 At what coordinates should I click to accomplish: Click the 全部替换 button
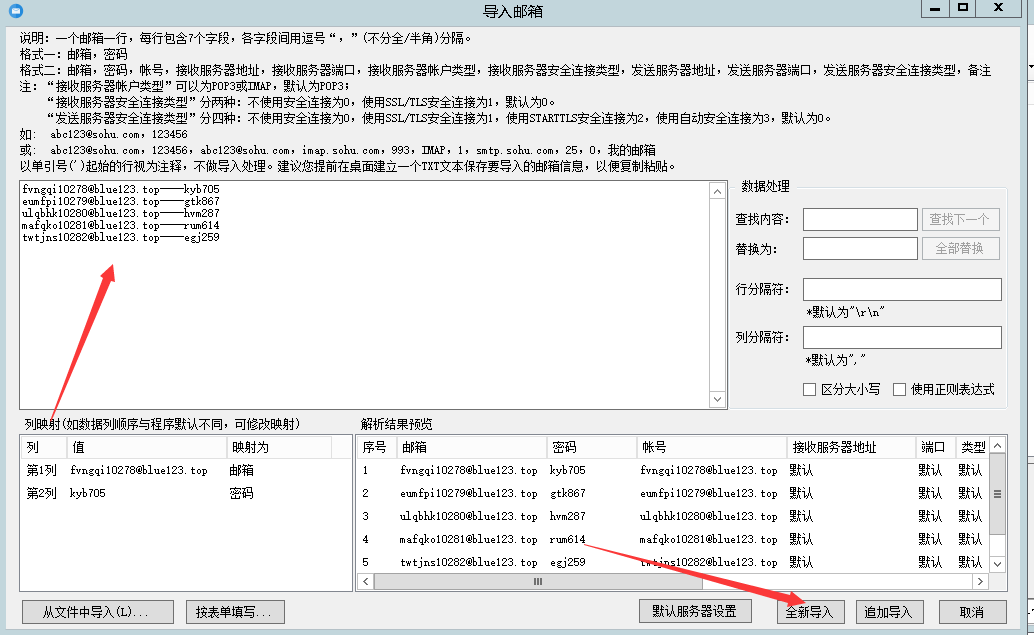[960, 249]
